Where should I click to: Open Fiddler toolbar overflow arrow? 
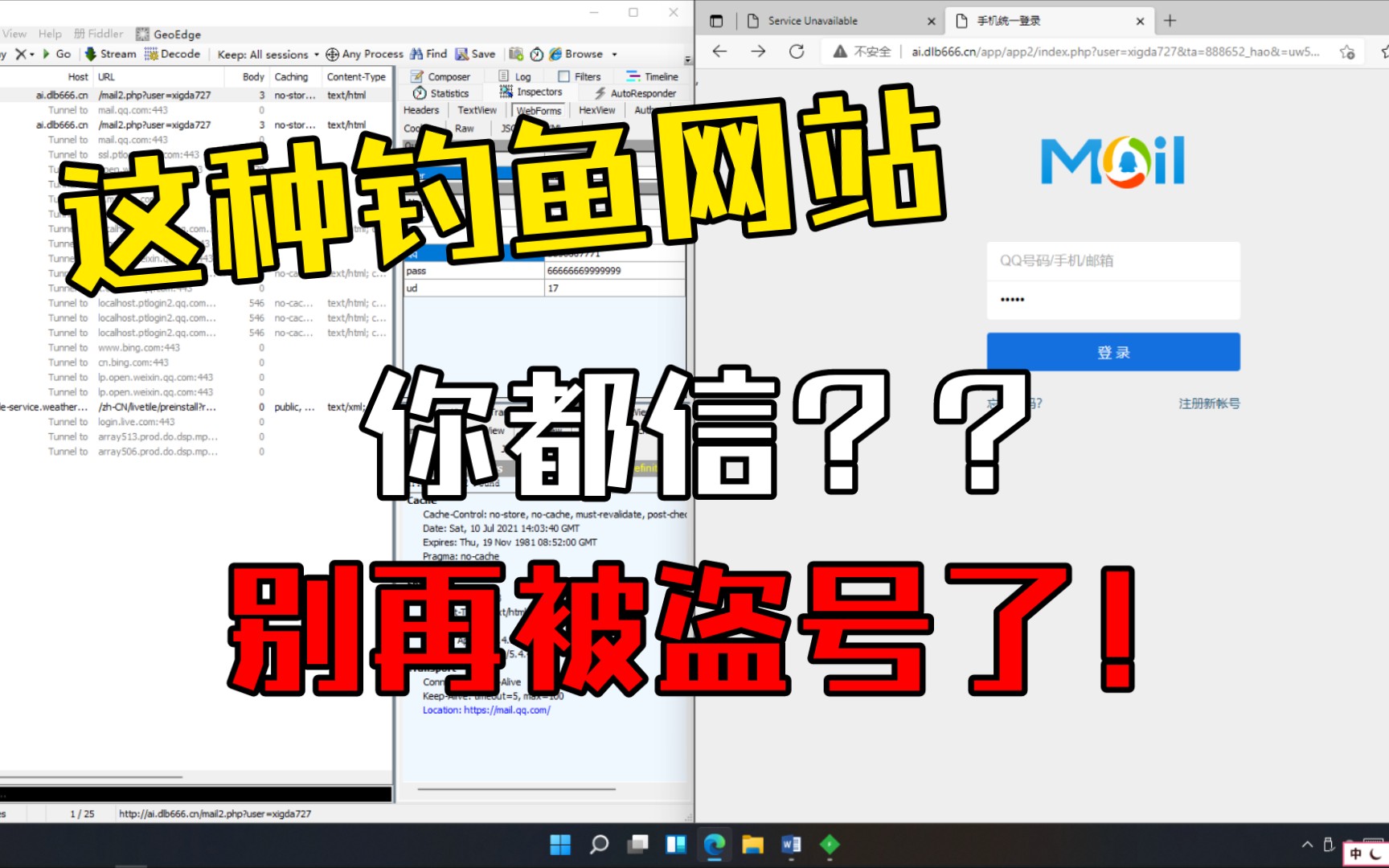pos(688,59)
